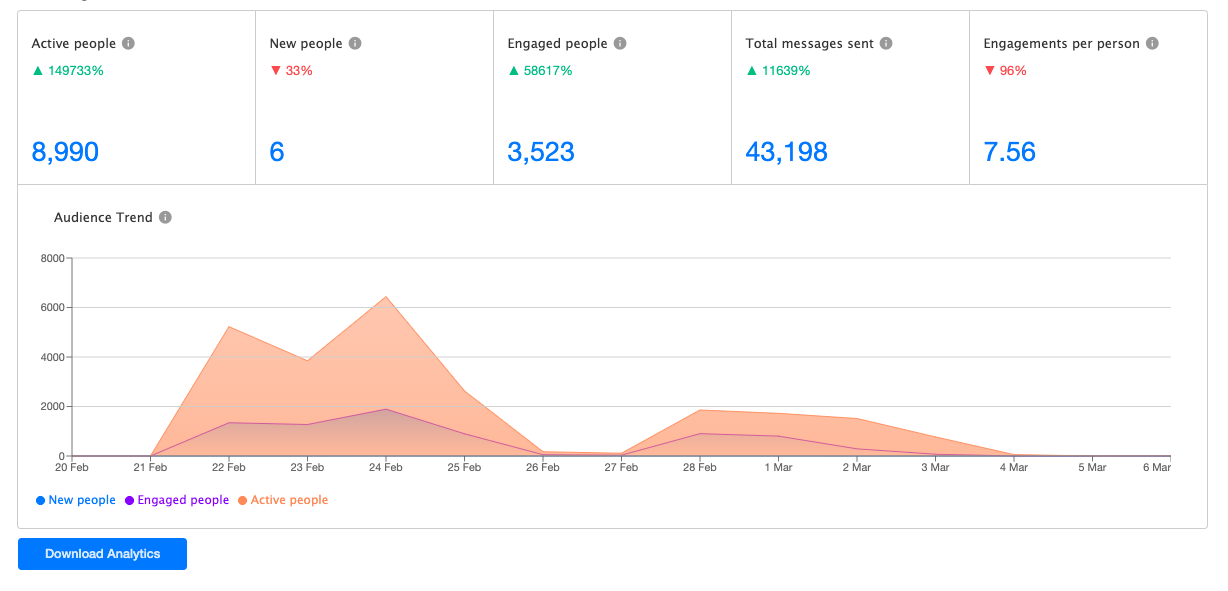This screenshot has height=591, width=1228.
Task: Click the 8000 y-axis label
Action: (x=52, y=258)
